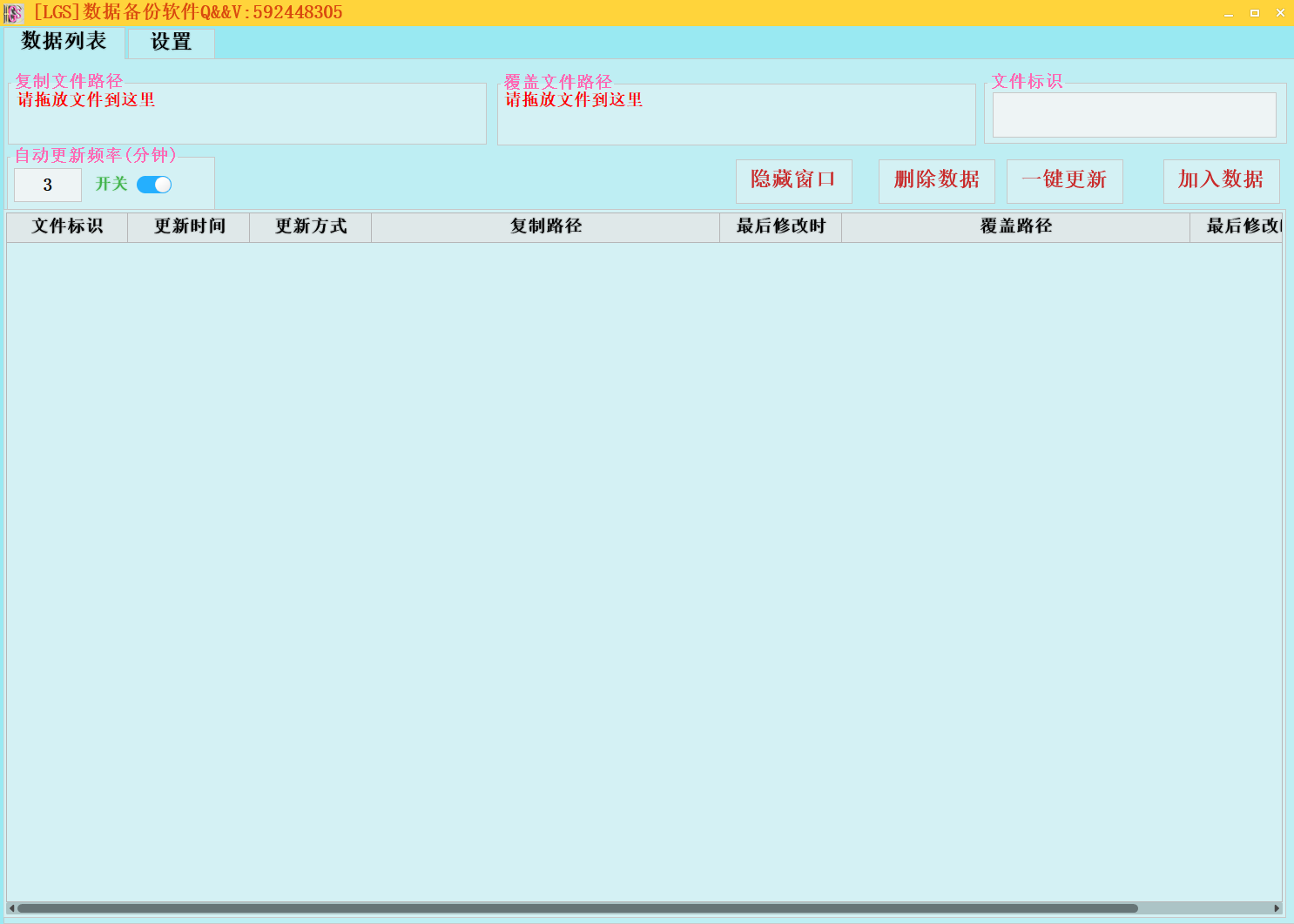
Task: Toggle the 开关 auto-update switch
Action: pyautogui.click(x=154, y=185)
